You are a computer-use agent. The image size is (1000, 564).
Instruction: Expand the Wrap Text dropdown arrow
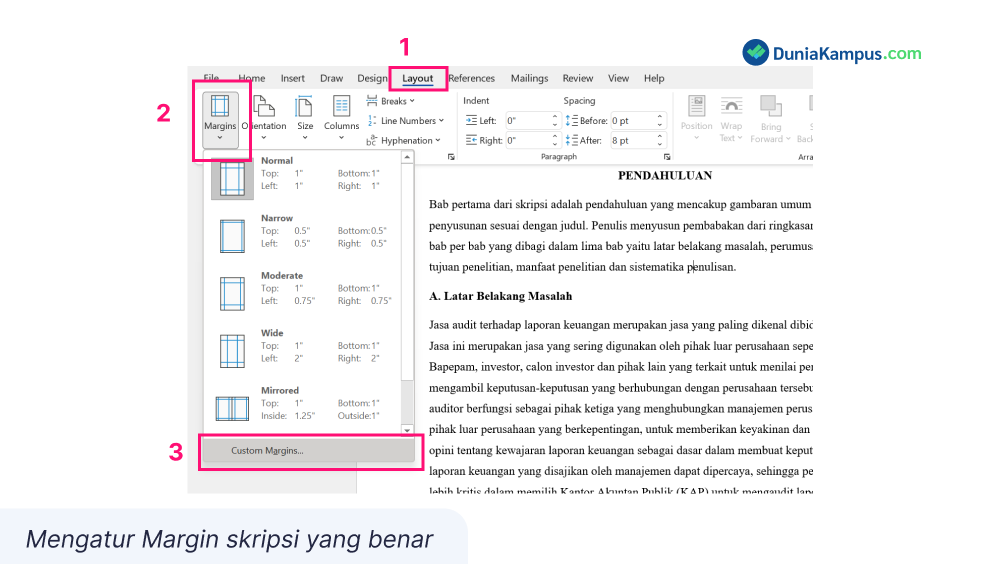pos(739,138)
